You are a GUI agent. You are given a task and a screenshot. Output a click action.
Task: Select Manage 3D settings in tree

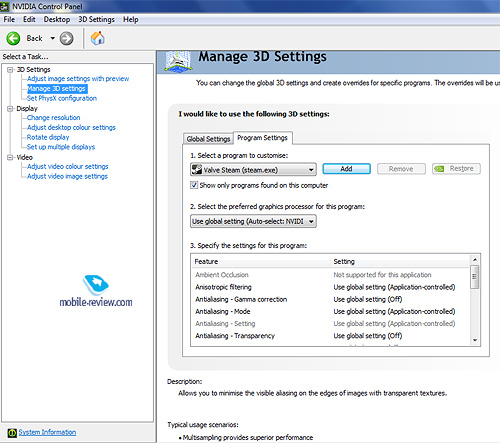coord(57,89)
